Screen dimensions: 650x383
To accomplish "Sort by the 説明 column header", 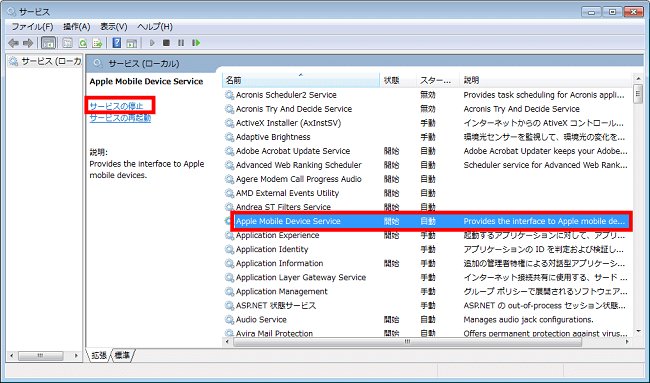I will [x=545, y=80].
